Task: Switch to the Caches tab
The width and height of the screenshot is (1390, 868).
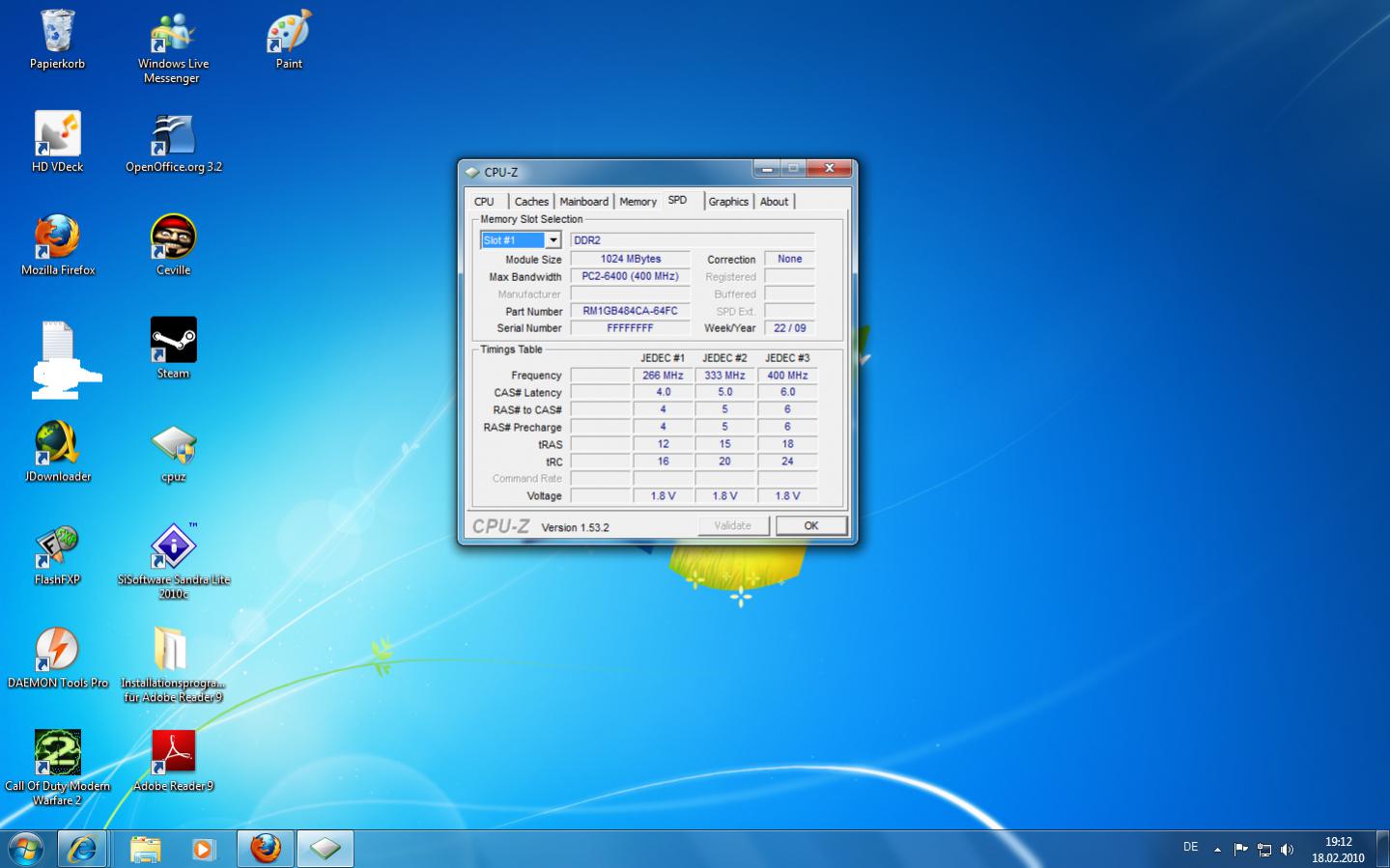Action: [531, 202]
